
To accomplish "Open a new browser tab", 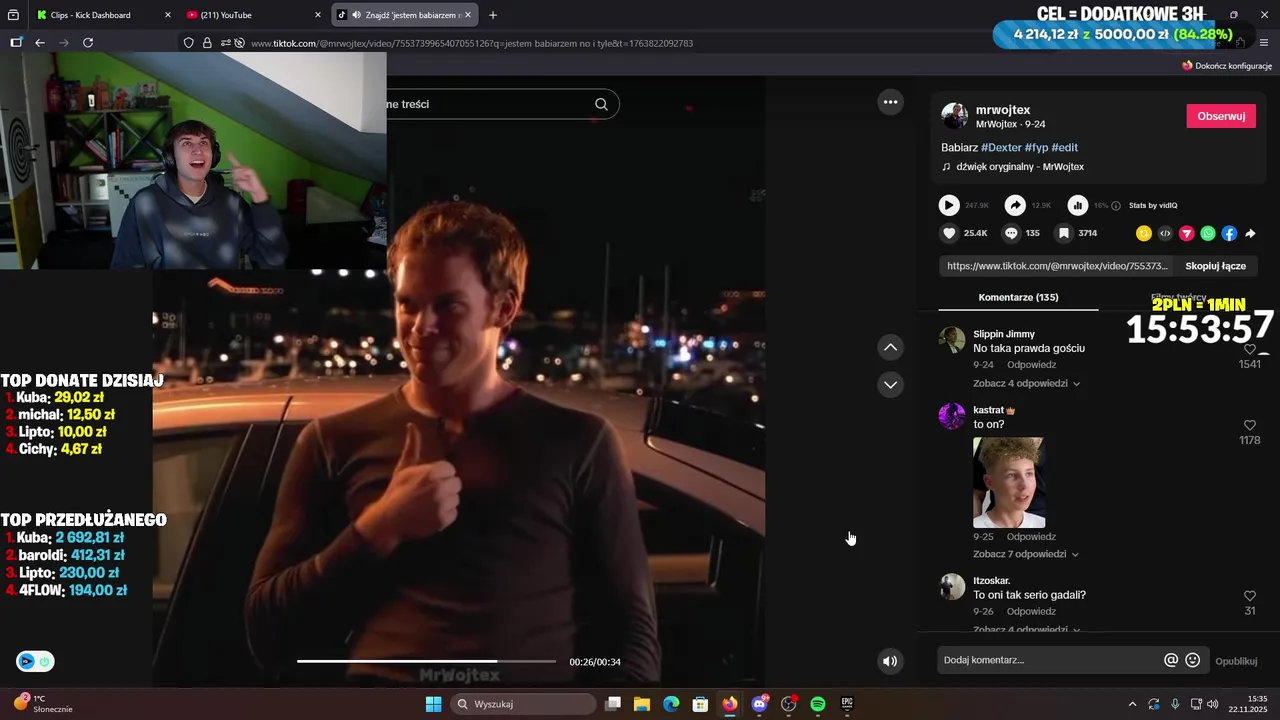I will [493, 15].
